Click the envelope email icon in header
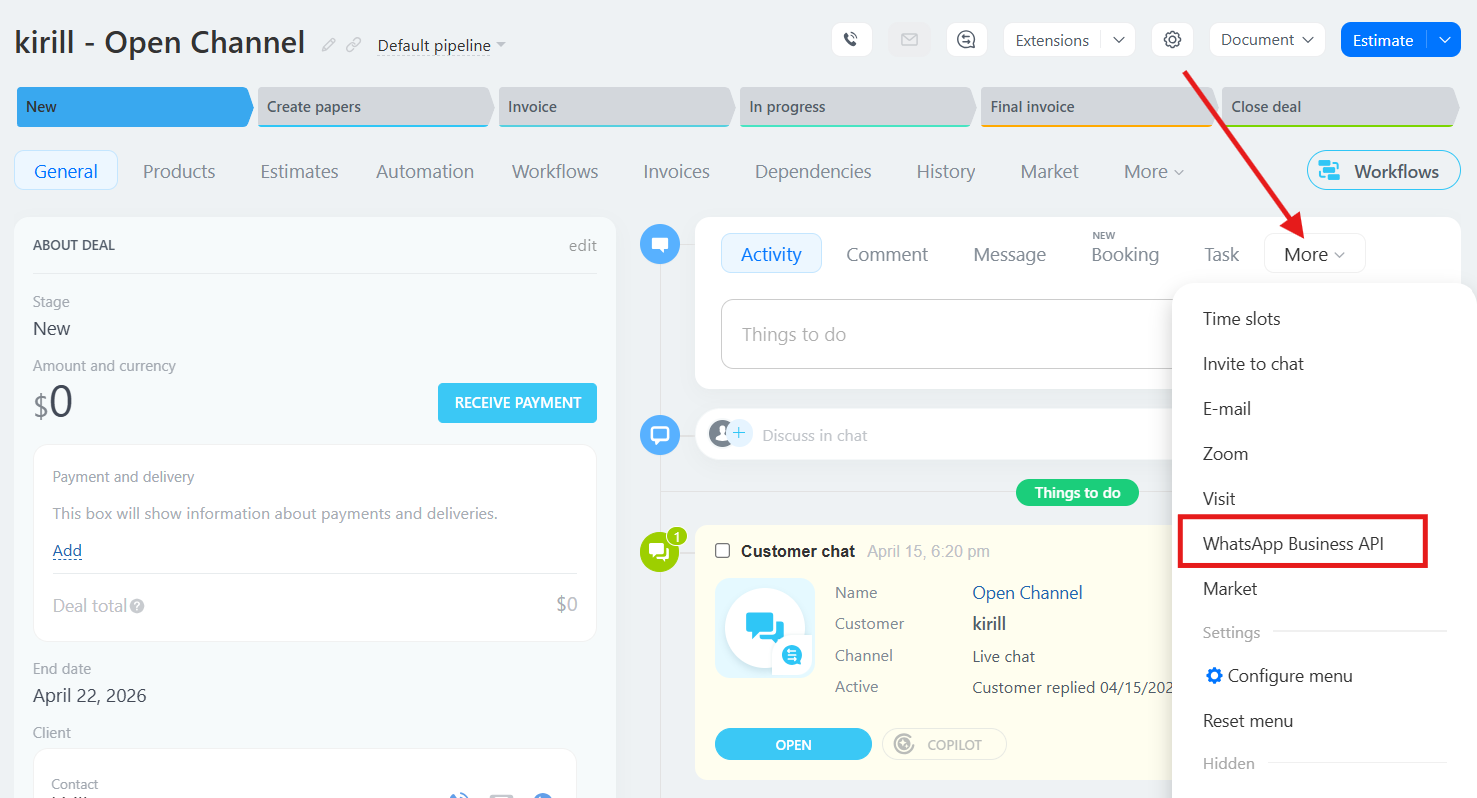 click(909, 40)
